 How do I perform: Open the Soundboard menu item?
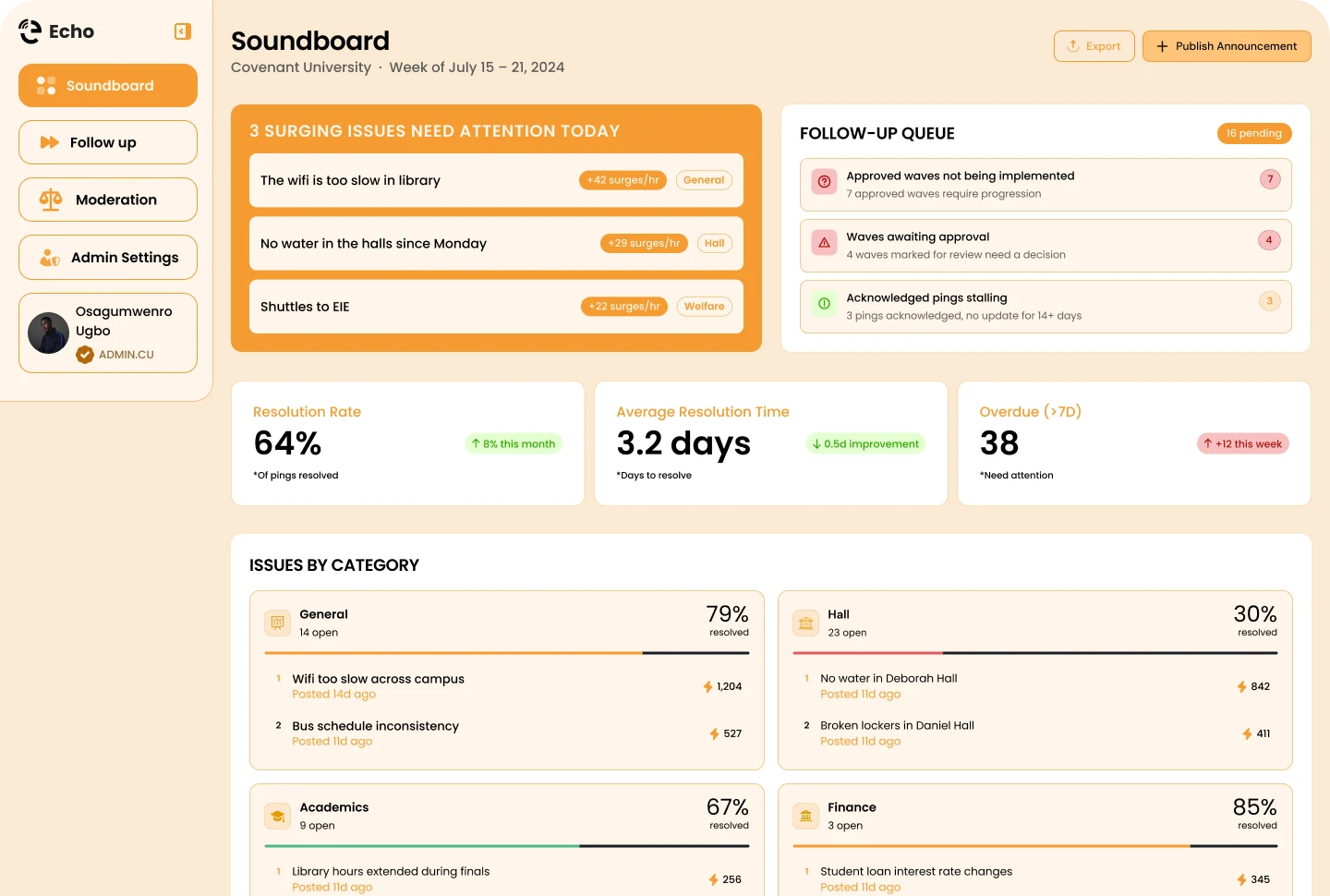[x=108, y=86]
